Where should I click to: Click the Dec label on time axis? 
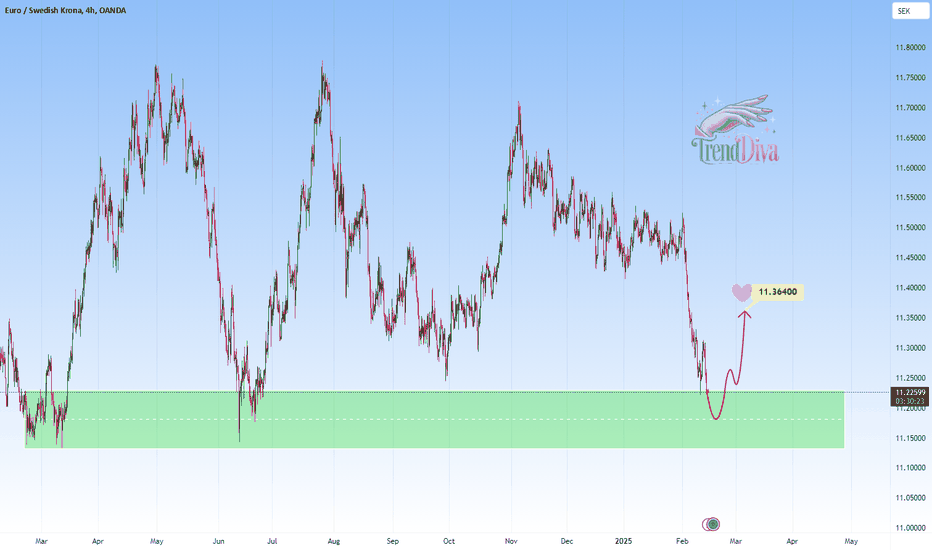(567, 541)
